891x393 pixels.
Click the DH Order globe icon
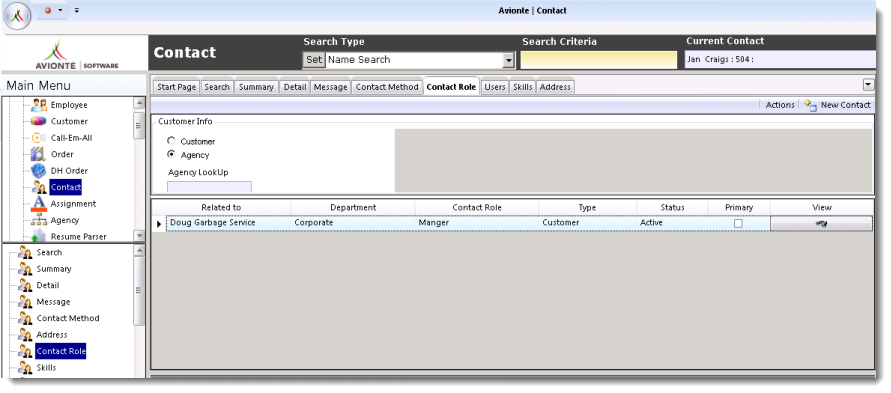38,170
